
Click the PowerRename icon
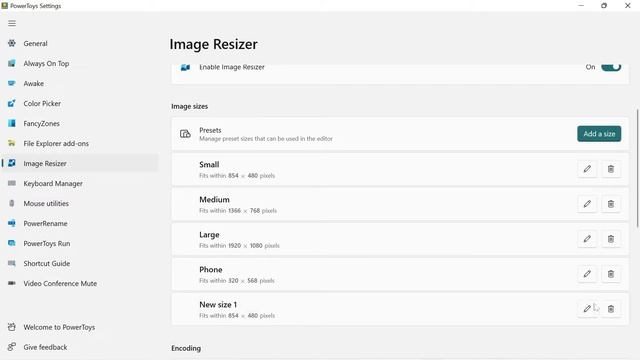coord(12,223)
